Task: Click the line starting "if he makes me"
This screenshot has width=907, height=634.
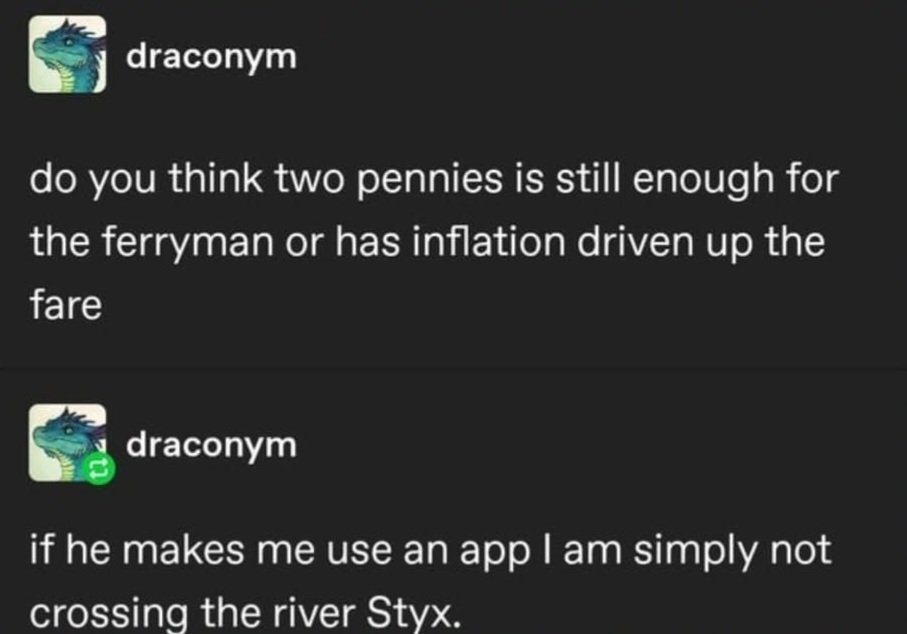Action: tap(430, 551)
